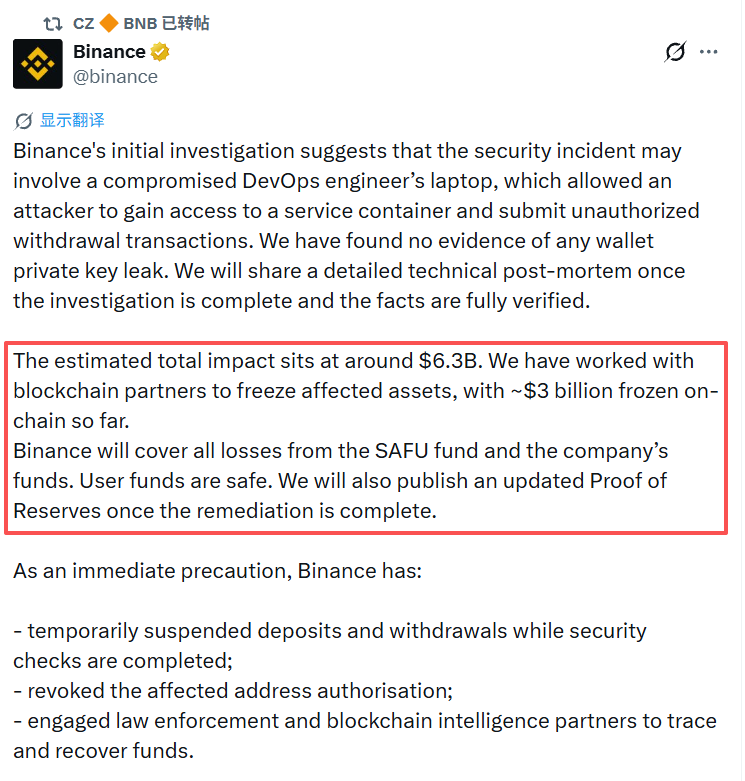Open CZ's profile from the repost line
This screenshot has width=745, height=781.
pos(83,23)
